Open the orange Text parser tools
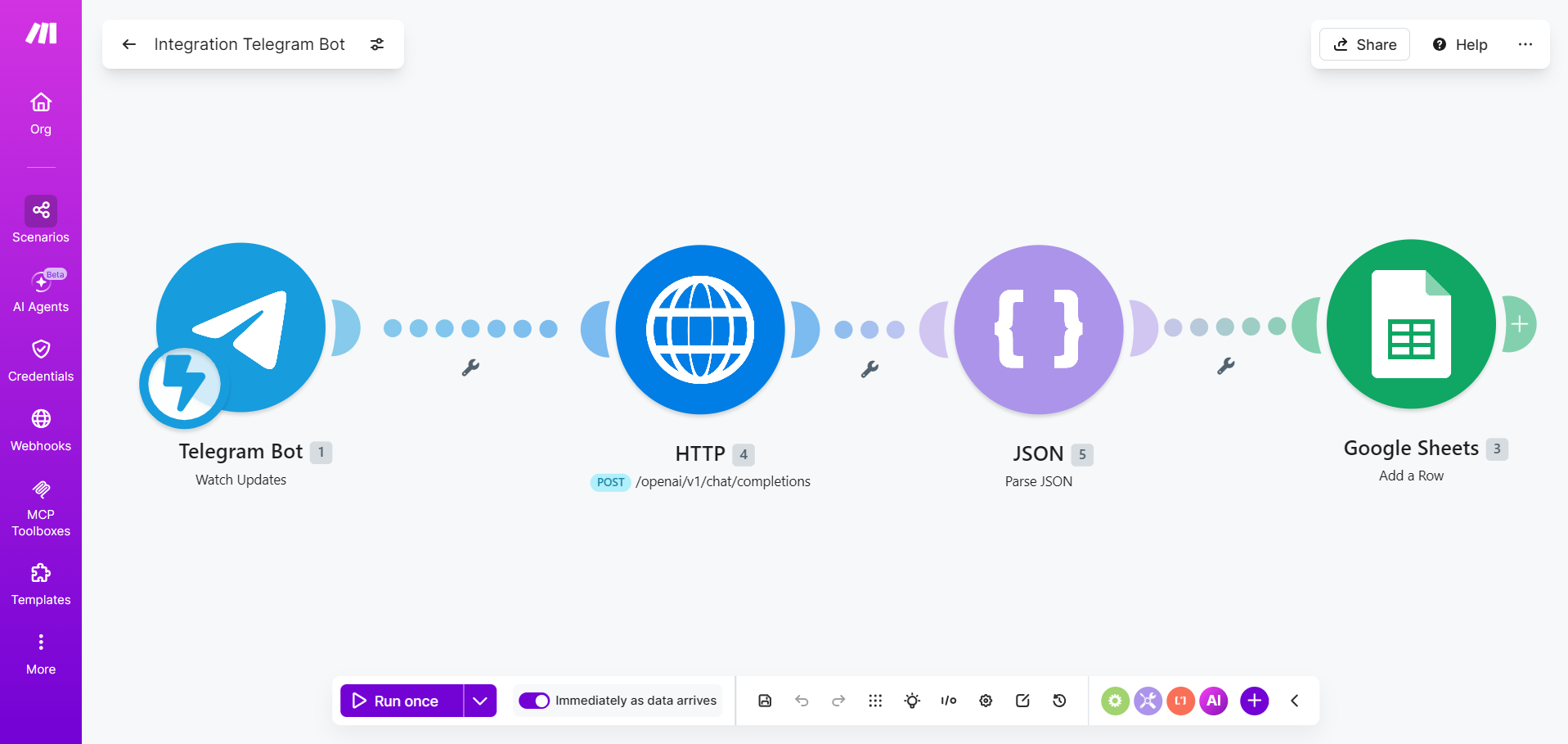 click(x=1180, y=701)
